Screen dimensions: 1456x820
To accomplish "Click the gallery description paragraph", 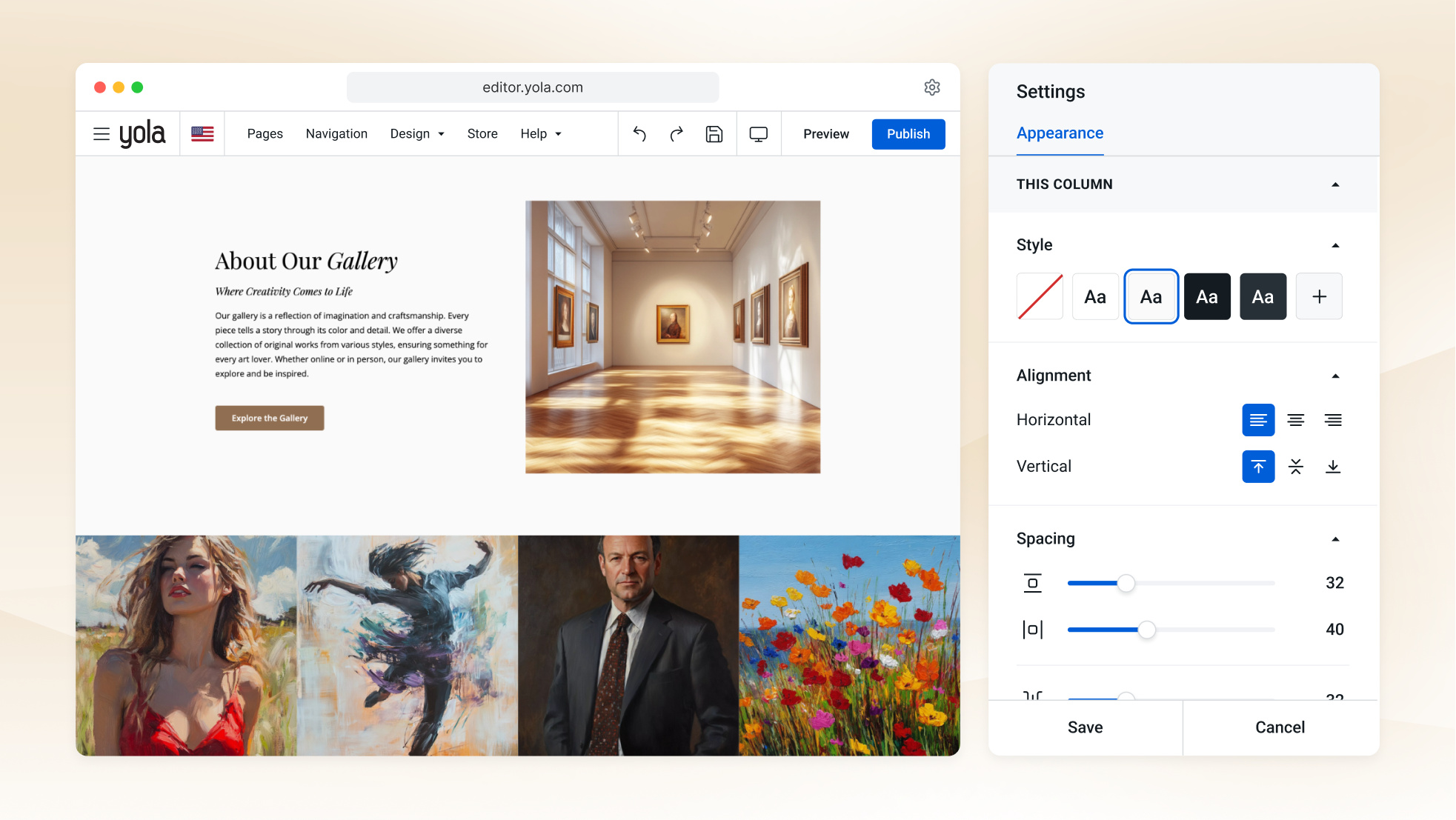I will 351,344.
